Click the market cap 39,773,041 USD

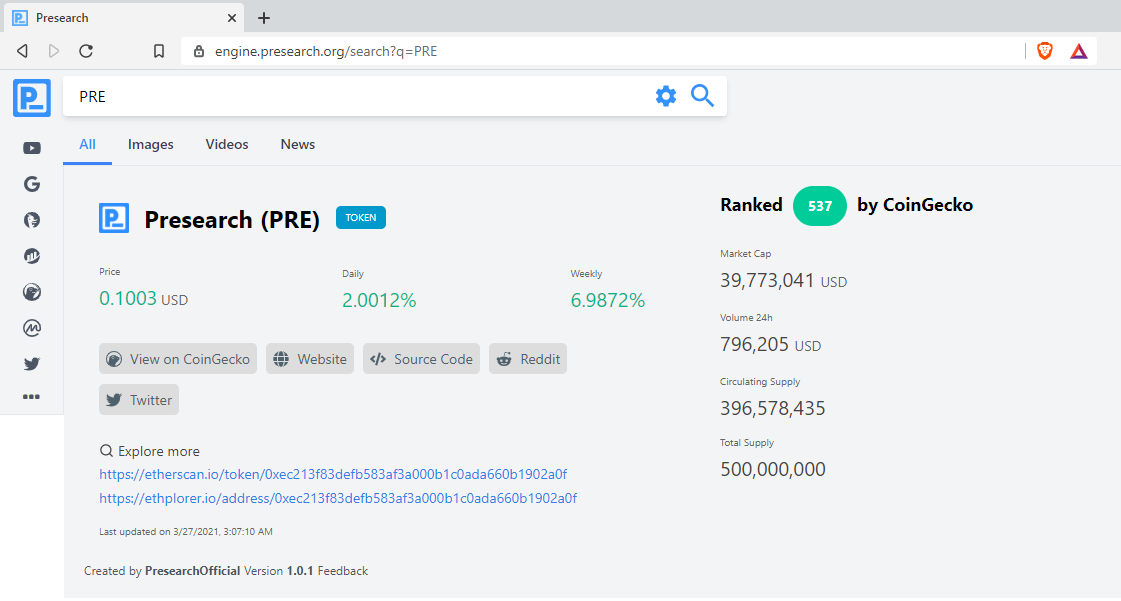point(784,281)
